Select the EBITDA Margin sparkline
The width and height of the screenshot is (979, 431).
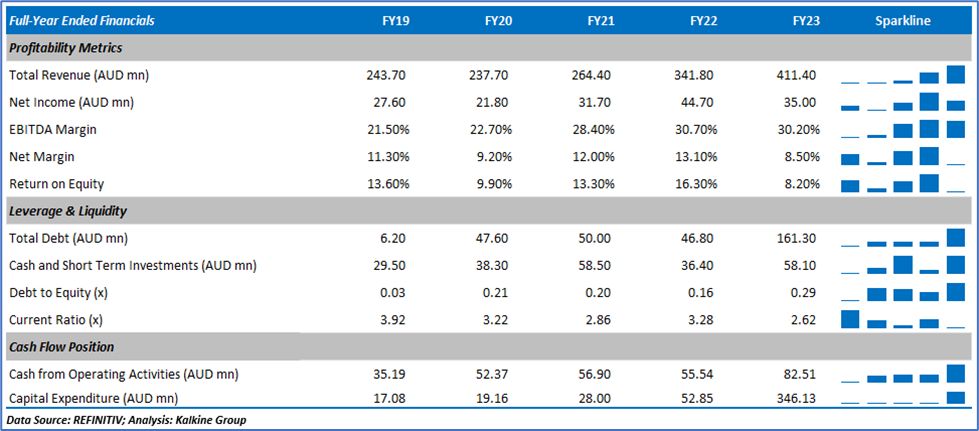tap(903, 129)
